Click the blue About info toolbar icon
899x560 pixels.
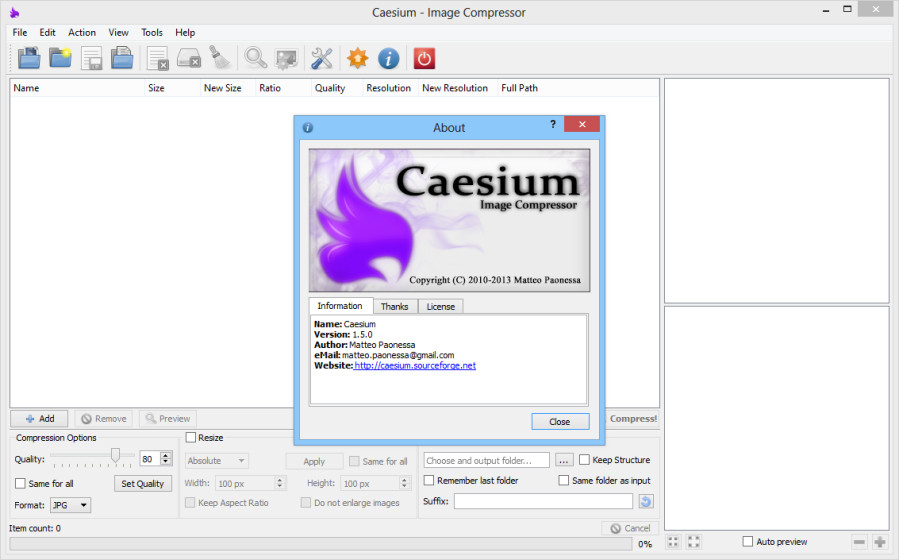[x=388, y=58]
